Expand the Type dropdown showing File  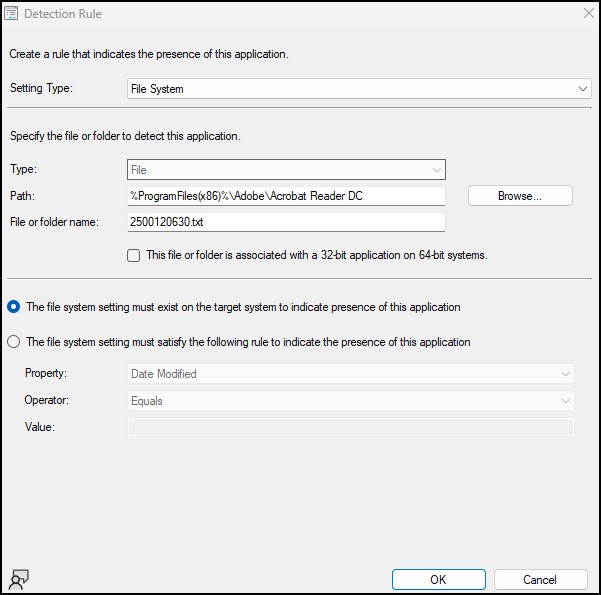click(x=286, y=169)
